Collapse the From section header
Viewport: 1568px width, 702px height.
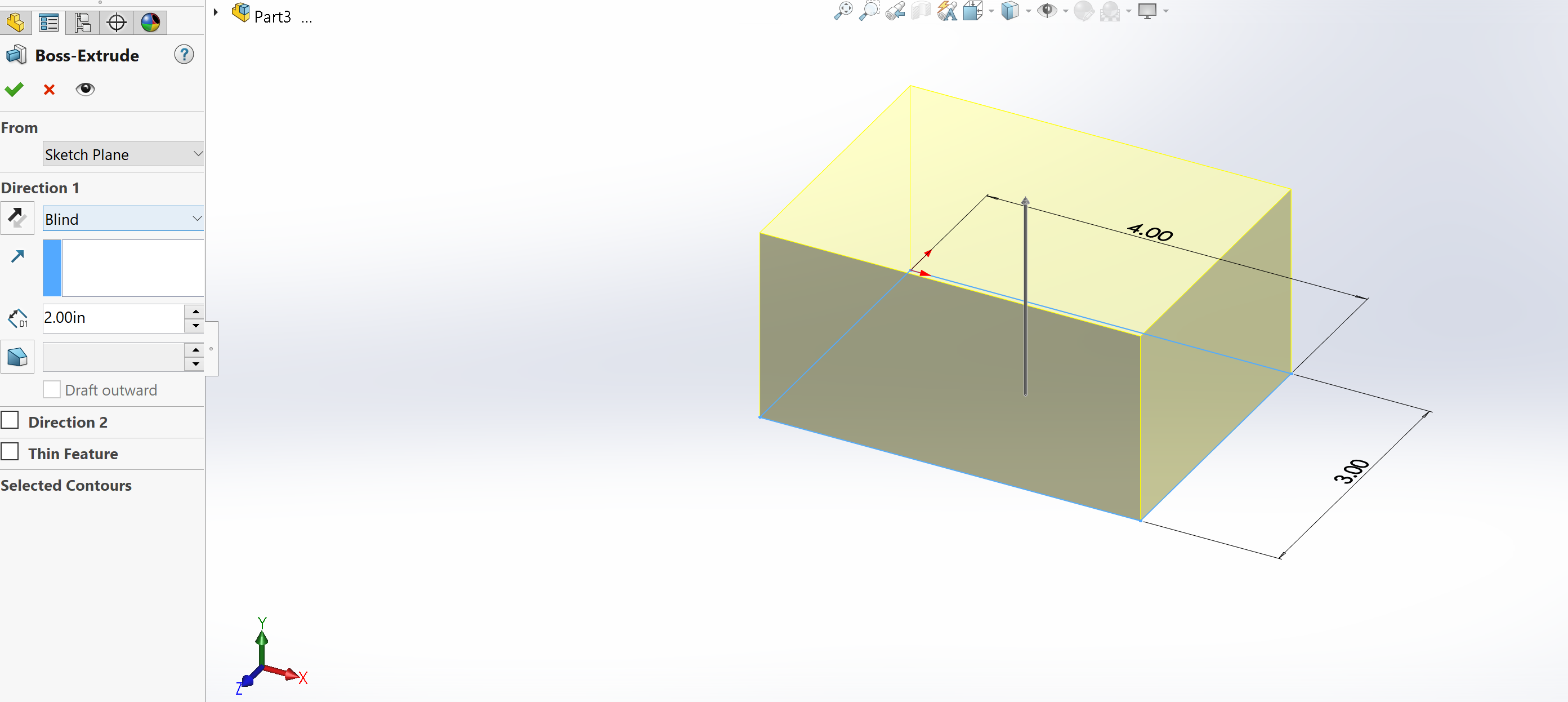click(20, 127)
